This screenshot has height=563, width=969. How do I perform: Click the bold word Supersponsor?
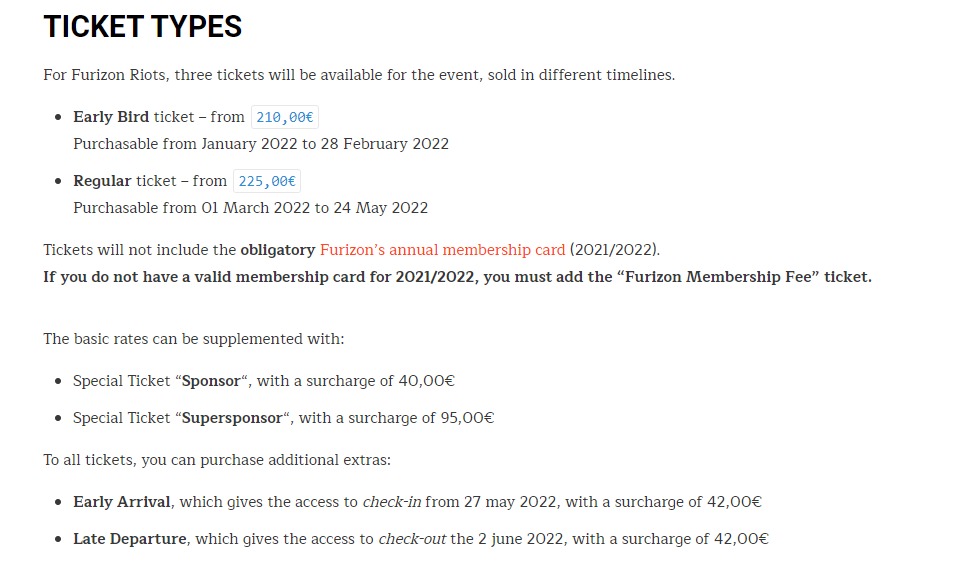(232, 417)
